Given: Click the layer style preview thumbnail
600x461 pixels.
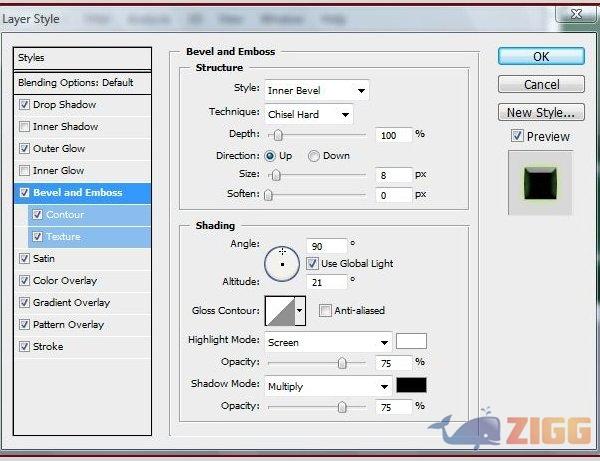Looking at the screenshot, I should [540, 182].
